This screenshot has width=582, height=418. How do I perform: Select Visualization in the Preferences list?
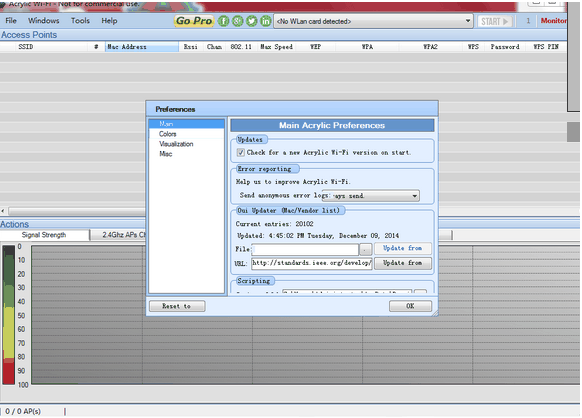[x=176, y=144]
